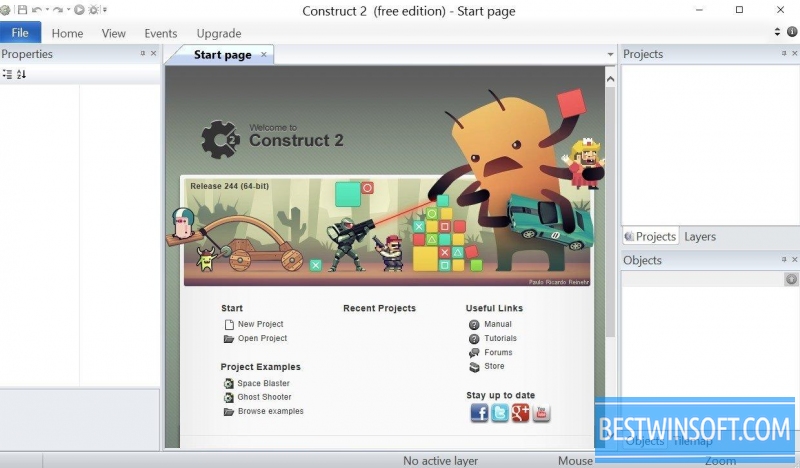Close the Start page tab
The height and width of the screenshot is (468, 800).
coord(264,54)
